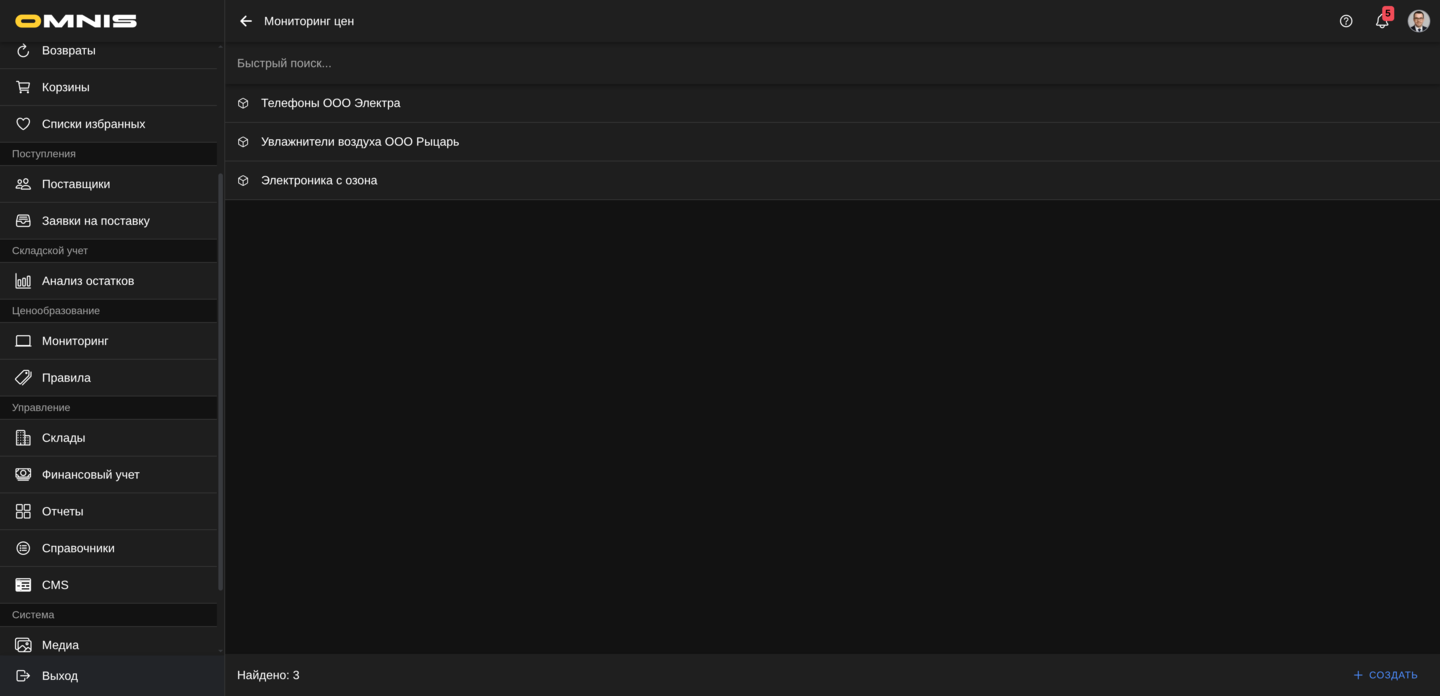Log out using Выход

coord(60,676)
